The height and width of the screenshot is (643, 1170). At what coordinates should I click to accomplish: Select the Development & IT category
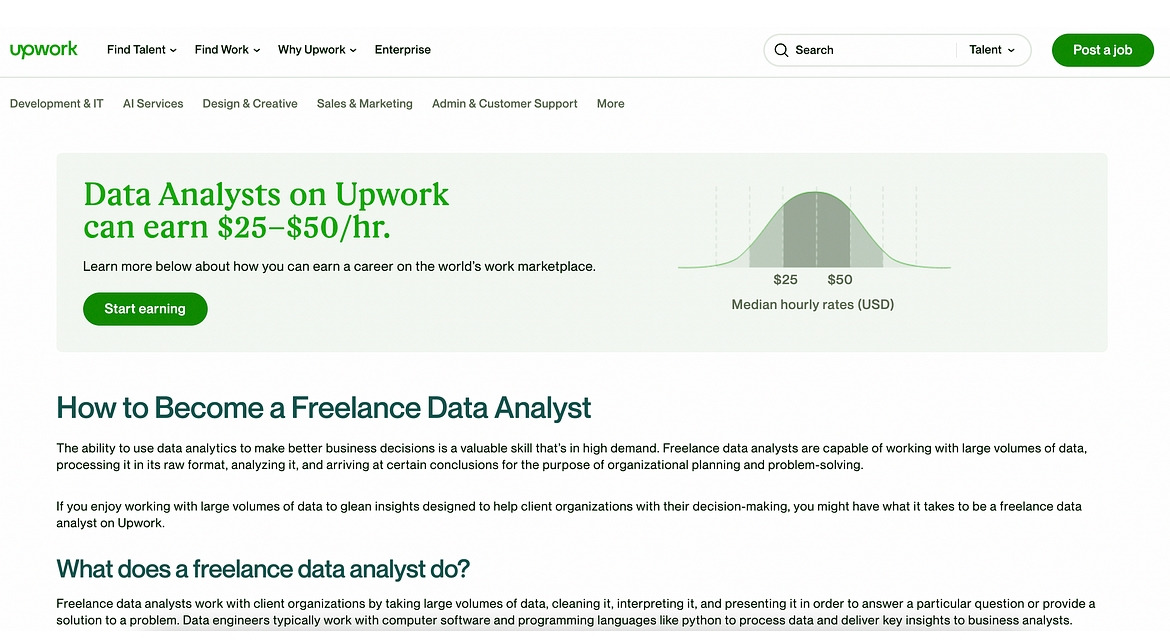click(57, 104)
